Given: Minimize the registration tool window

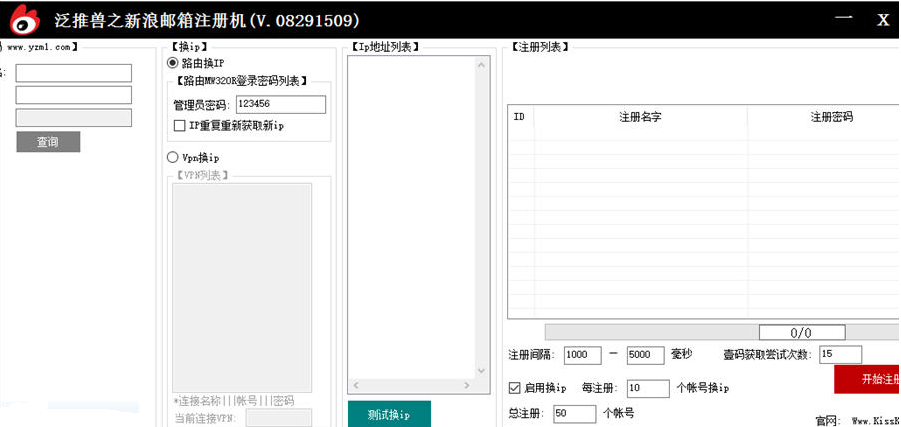Looking at the screenshot, I should point(844,18).
